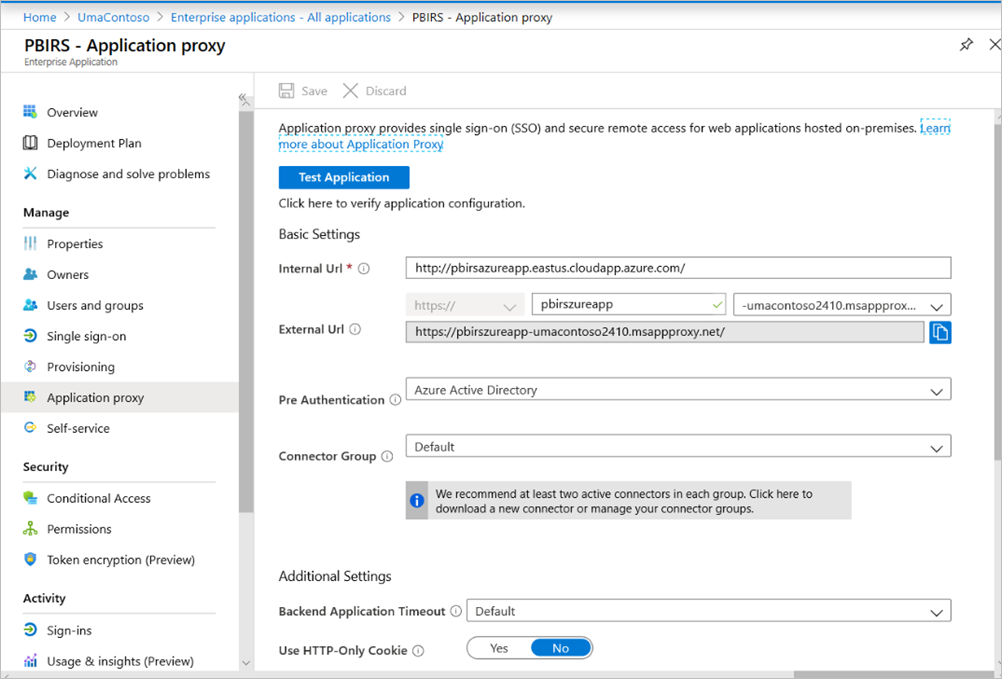Open the Learn more about Application Proxy link

click(x=360, y=143)
